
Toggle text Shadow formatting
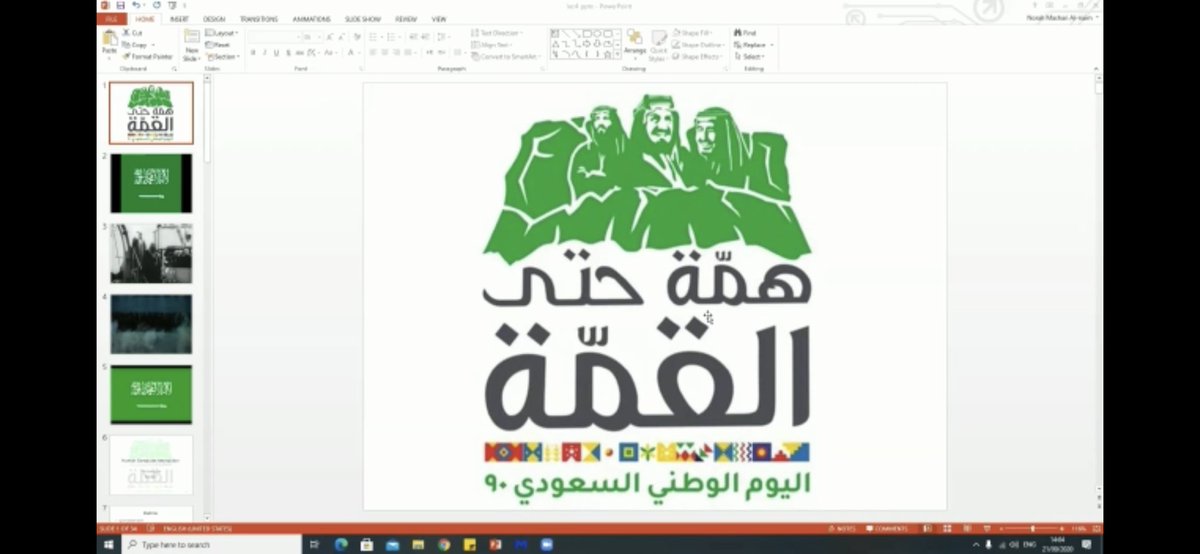pos(288,52)
